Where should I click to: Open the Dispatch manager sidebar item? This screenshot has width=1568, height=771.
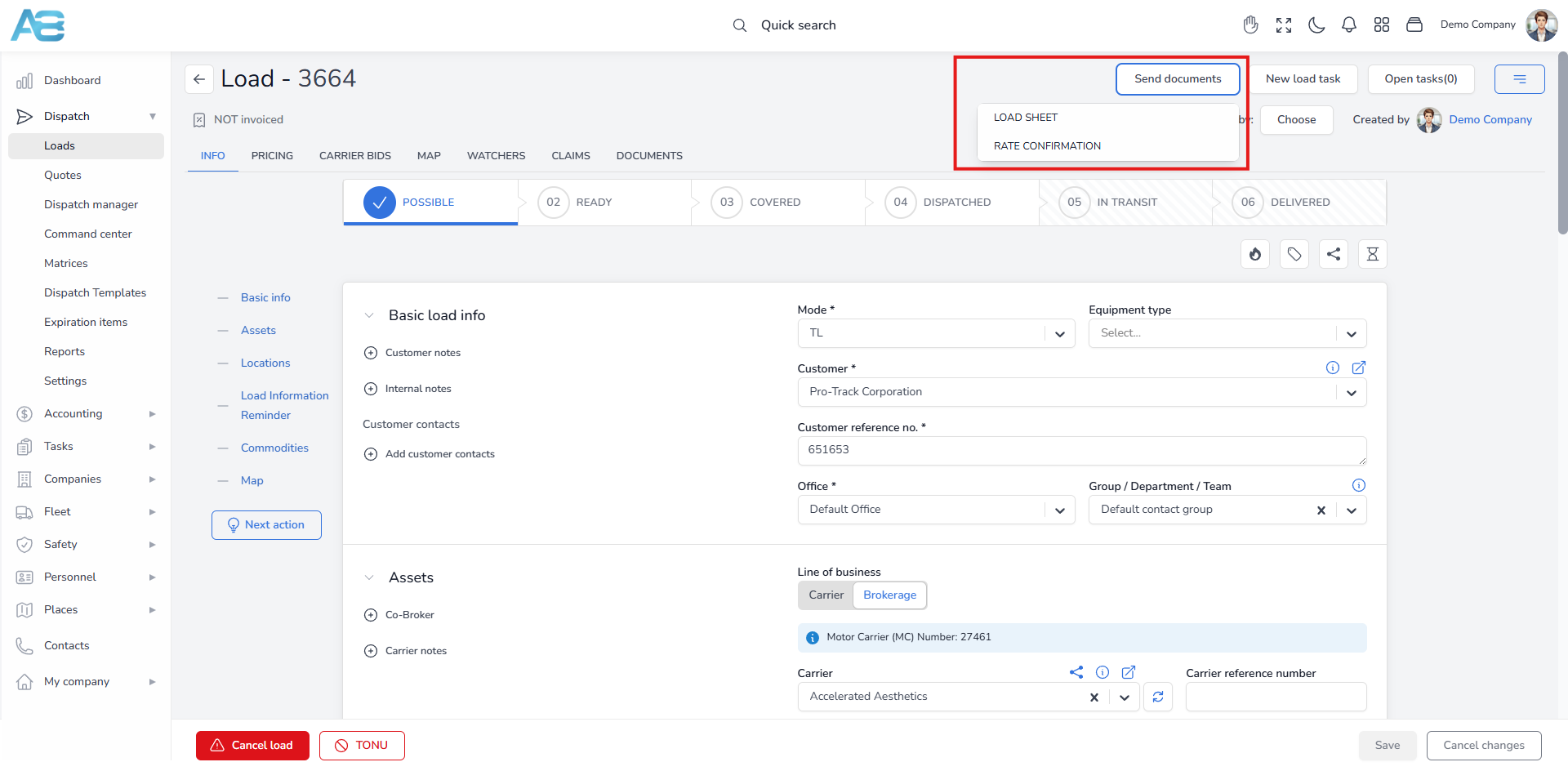pyautogui.click(x=91, y=205)
